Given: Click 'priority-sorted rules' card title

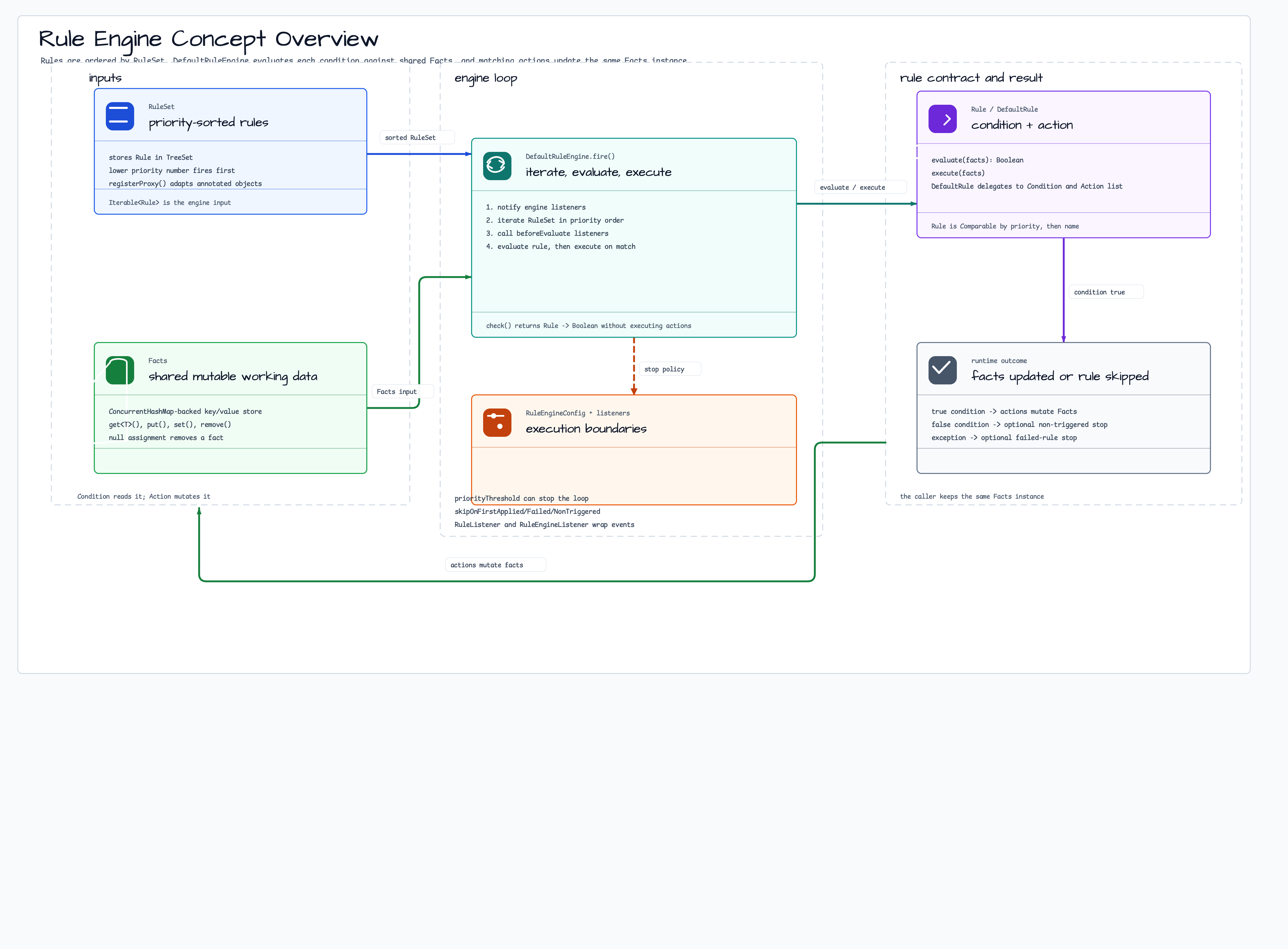Looking at the screenshot, I should 208,122.
